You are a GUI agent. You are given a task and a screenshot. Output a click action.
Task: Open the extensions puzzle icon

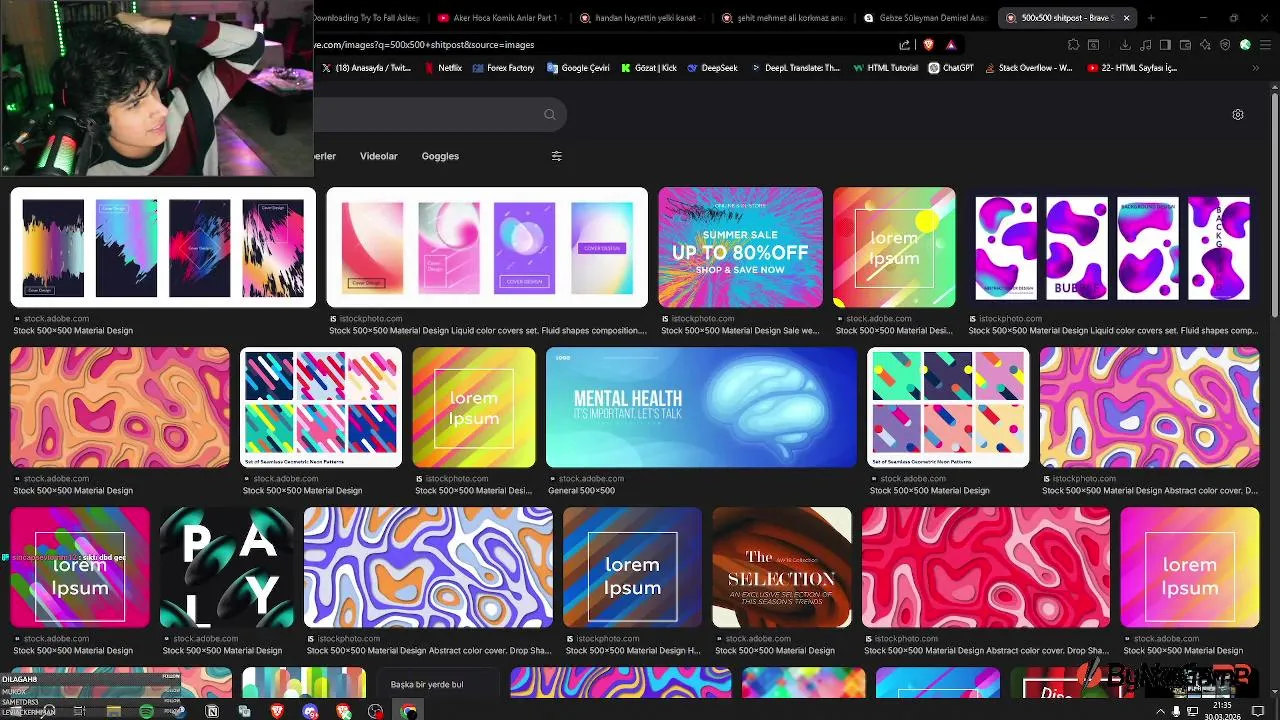[x=1073, y=45]
